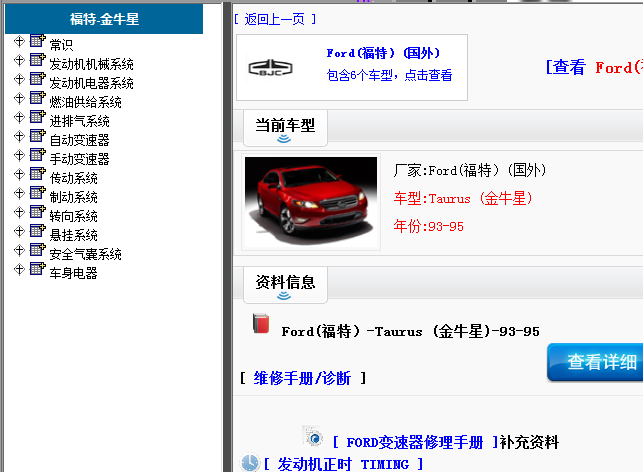Select the 传动系统 tree item
643x472 pixels.
73,178
